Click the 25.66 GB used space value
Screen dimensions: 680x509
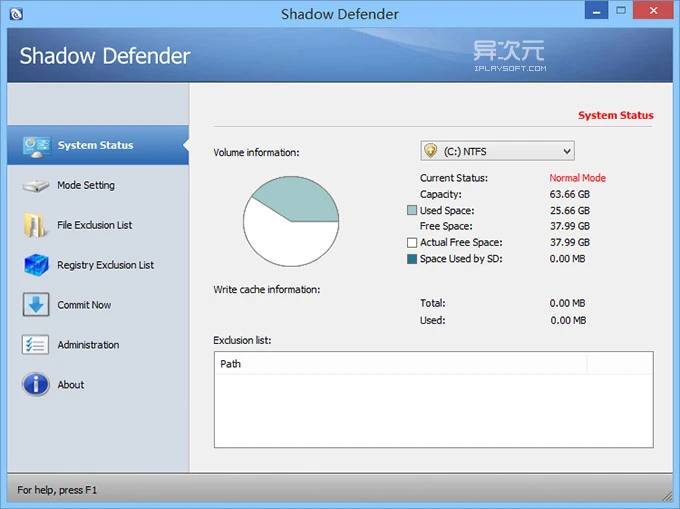click(570, 210)
